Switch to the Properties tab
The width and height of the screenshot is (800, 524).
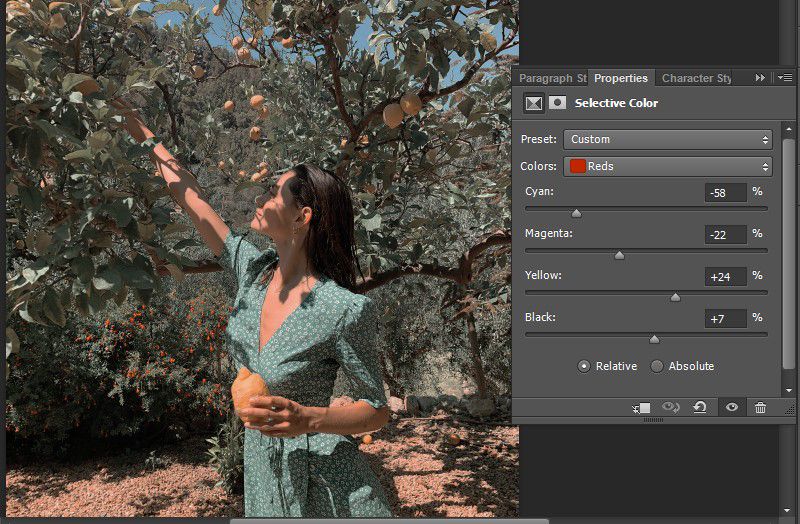point(621,78)
